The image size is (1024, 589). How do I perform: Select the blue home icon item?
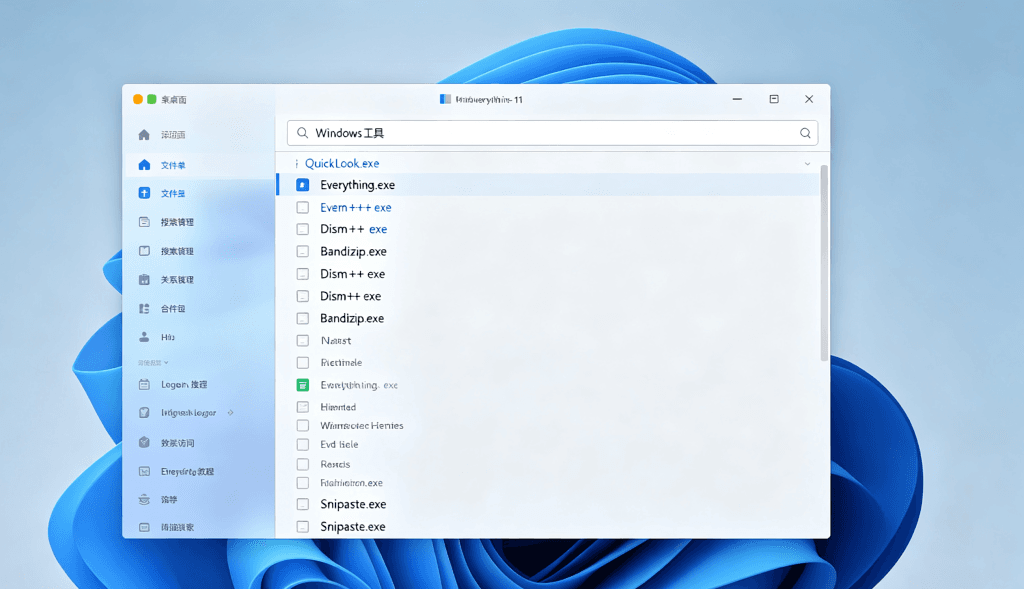point(144,165)
